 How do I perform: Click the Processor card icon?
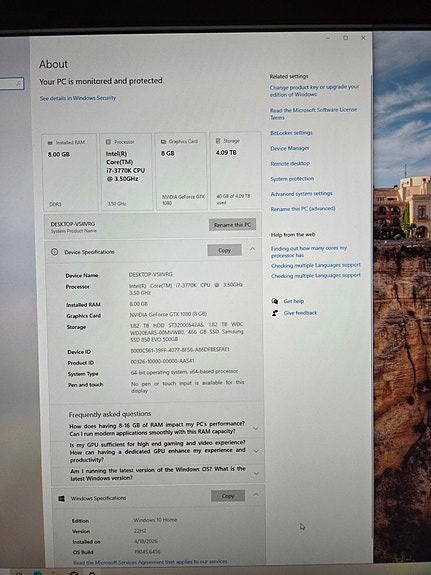pyautogui.click(x=108, y=142)
